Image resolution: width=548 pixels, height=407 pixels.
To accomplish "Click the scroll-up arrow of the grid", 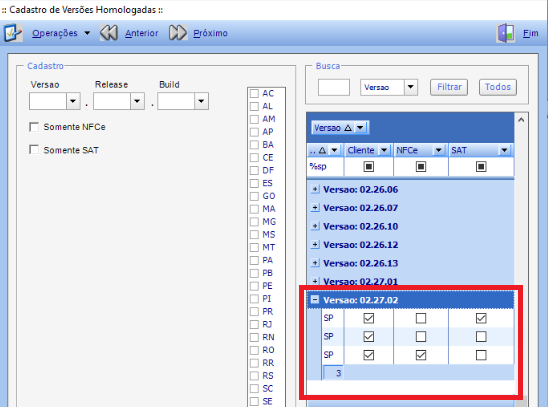I will click(x=521, y=120).
